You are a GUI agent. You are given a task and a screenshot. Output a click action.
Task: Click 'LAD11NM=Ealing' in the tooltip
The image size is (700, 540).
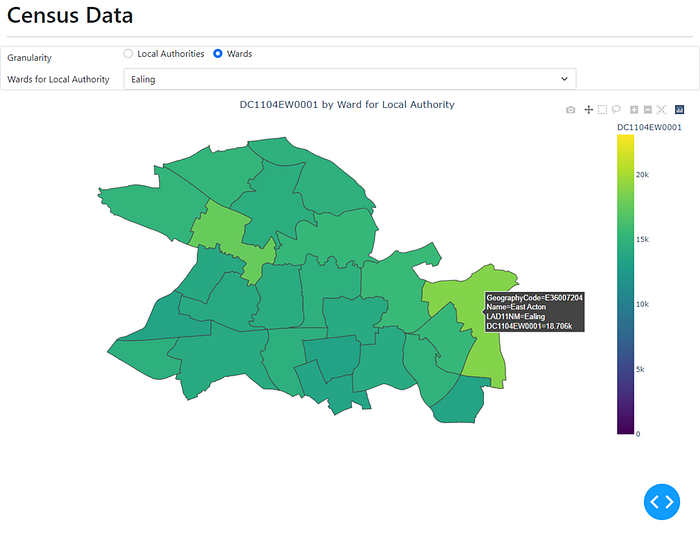coord(516,316)
